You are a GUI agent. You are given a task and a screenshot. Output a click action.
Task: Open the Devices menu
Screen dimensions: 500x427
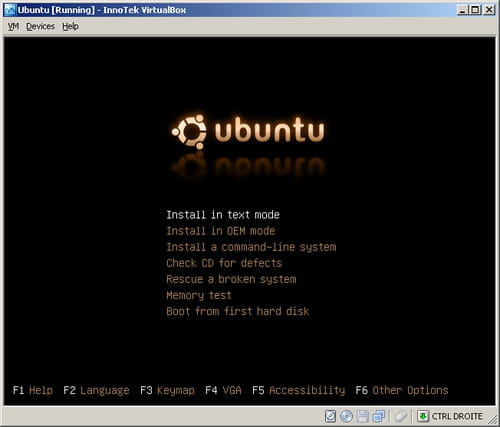pos(40,26)
